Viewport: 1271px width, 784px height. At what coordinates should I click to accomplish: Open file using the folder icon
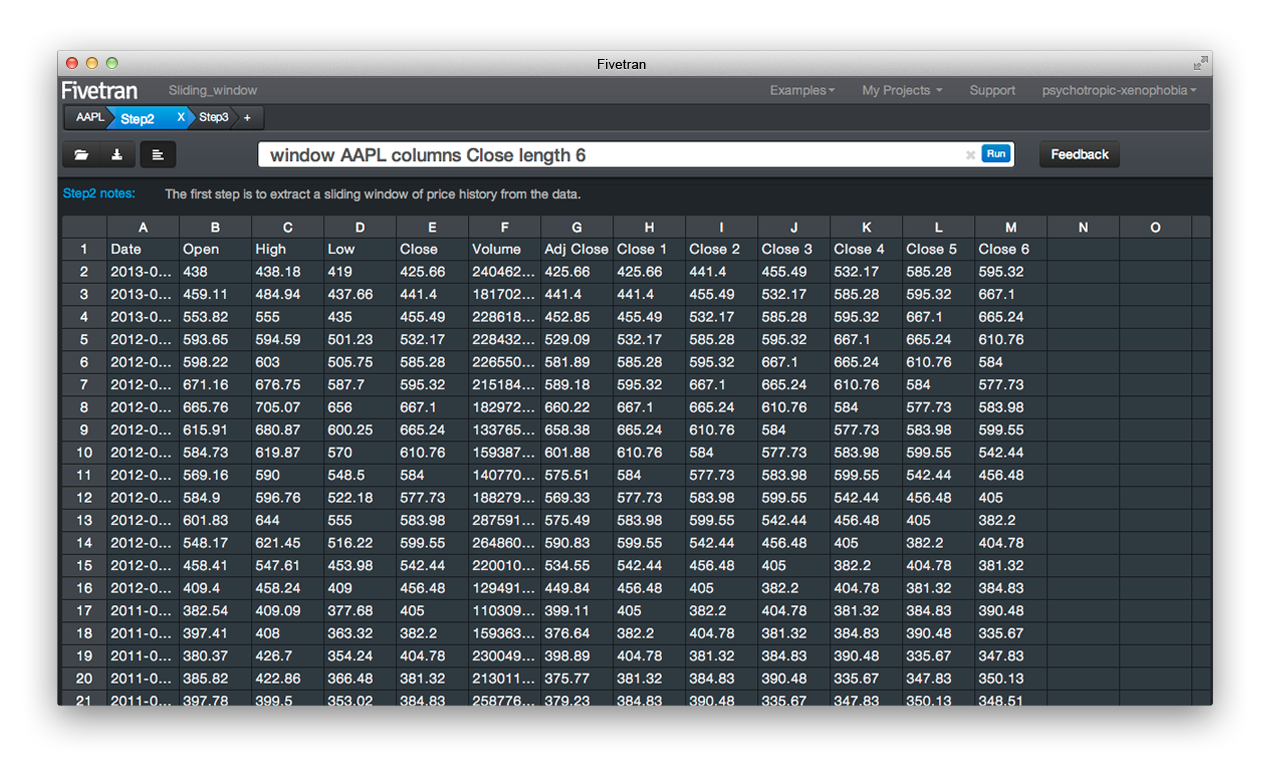pos(81,155)
